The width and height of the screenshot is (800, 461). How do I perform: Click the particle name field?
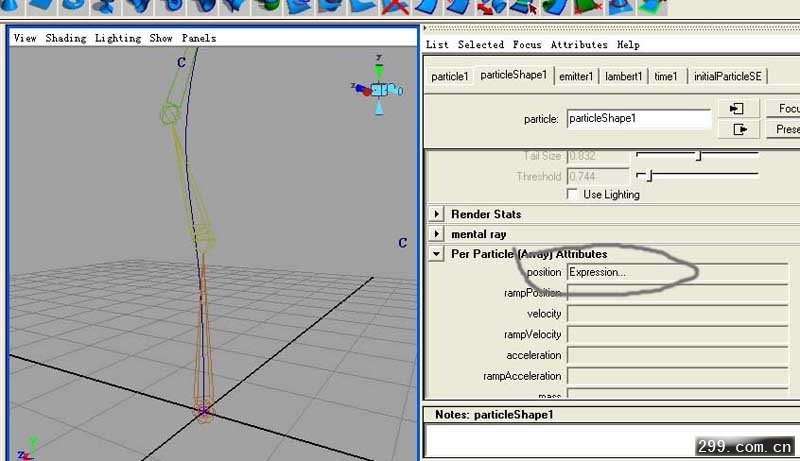(638, 119)
